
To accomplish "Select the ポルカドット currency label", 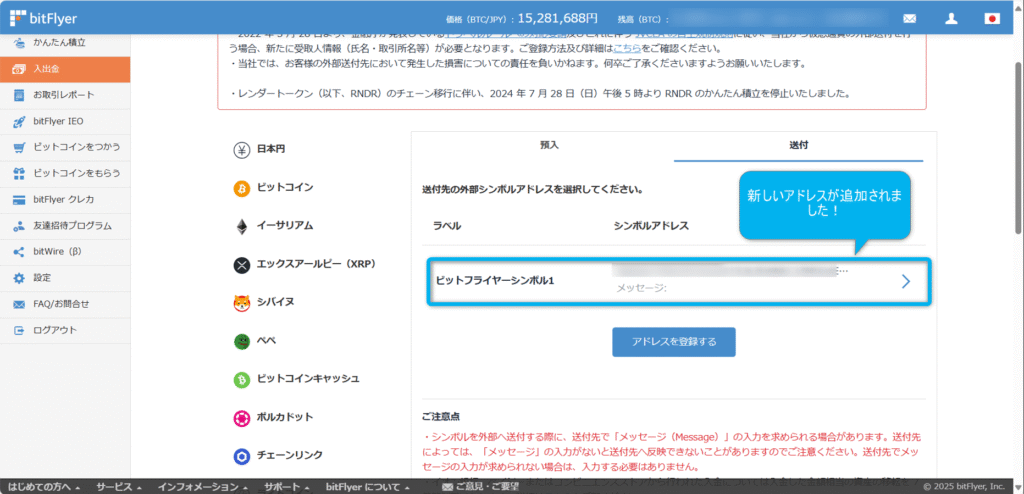I will pos(285,417).
